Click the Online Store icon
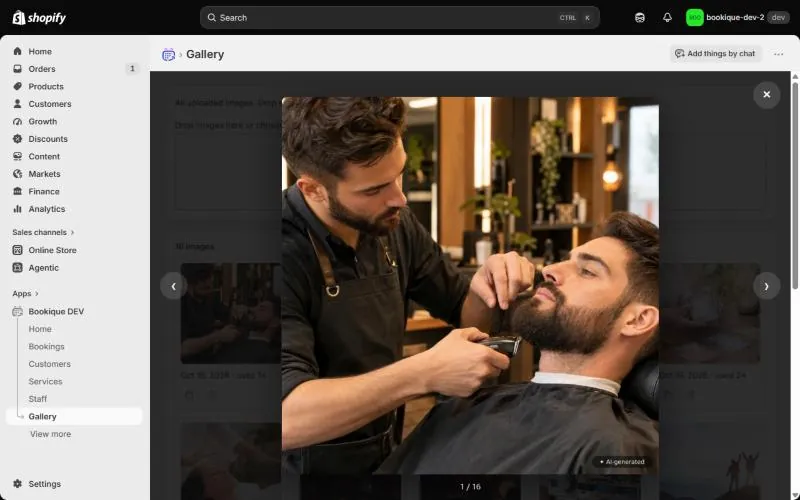Image resolution: width=800 pixels, height=500 pixels. point(17,250)
